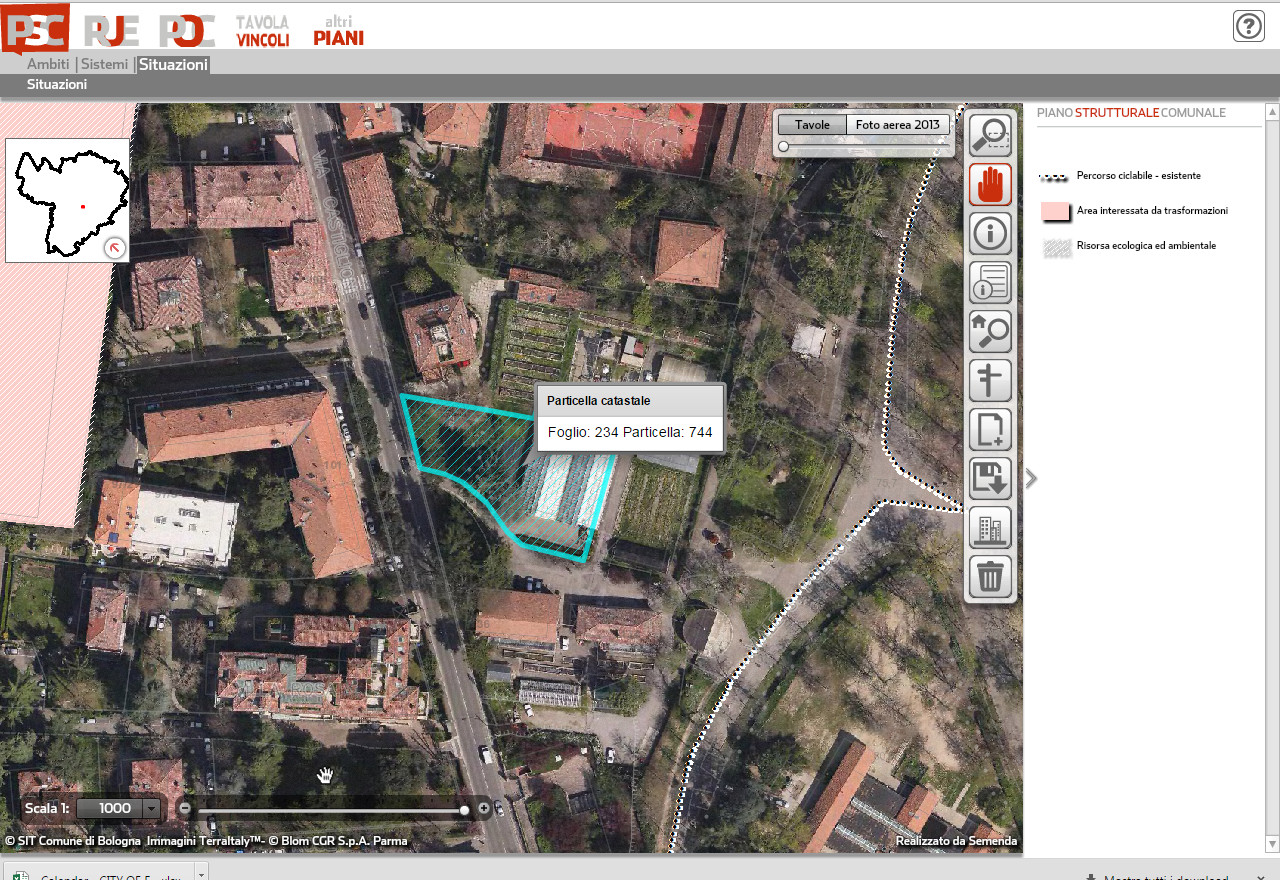Click the buildings tool icon
Image resolution: width=1280 pixels, height=880 pixels.
[x=990, y=528]
